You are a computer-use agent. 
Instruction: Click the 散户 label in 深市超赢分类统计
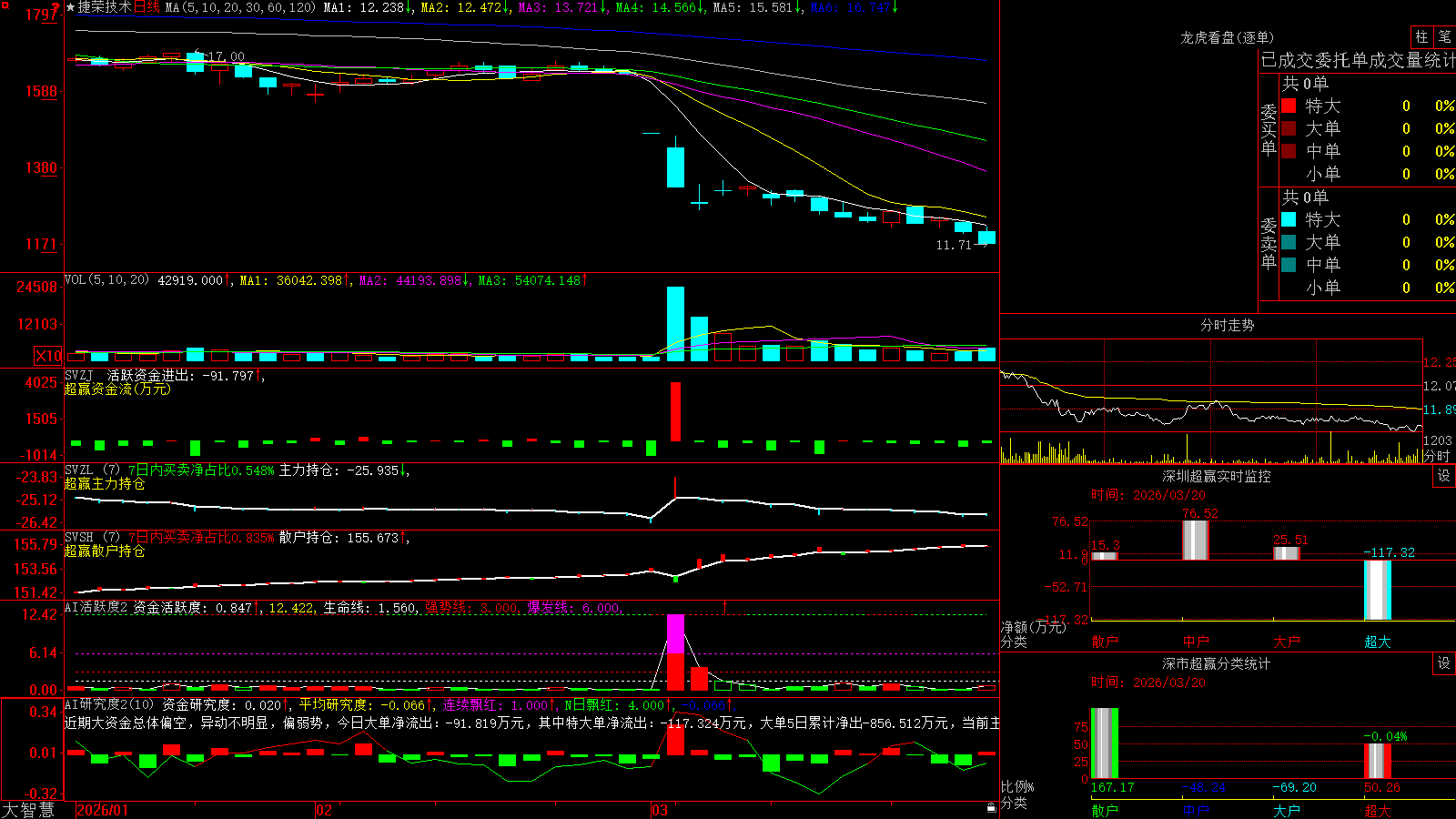[x=1105, y=810]
